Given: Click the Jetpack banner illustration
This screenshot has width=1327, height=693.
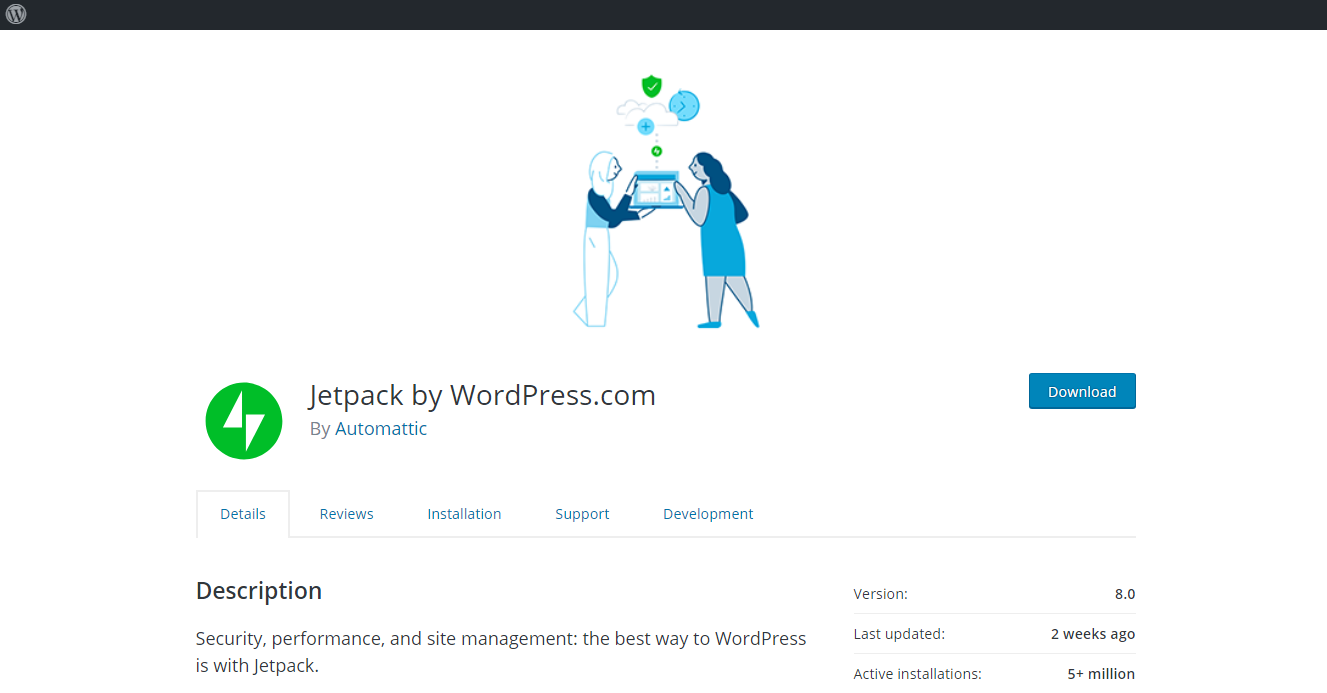Looking at the screenshot, I should tap(666, 200).
